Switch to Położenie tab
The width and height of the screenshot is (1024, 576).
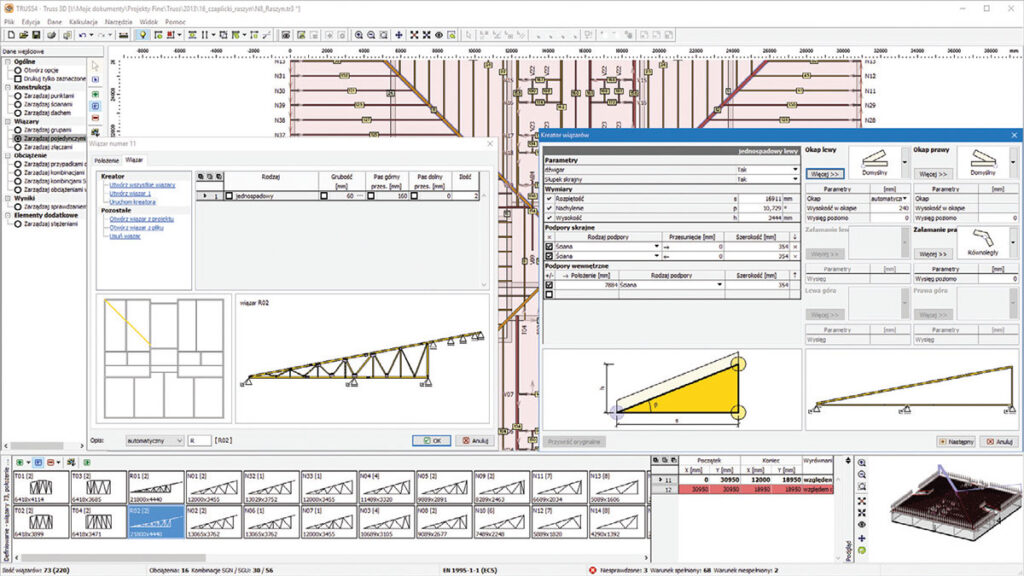click(106, 160)
